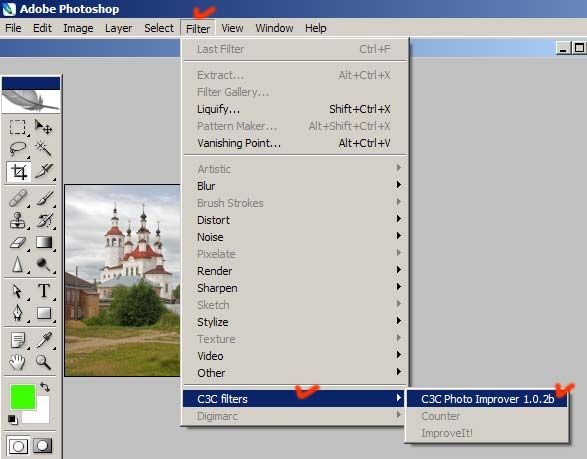Select the Move tool
The width and height of the screenshot is (587, 459).
click(43, 127)
